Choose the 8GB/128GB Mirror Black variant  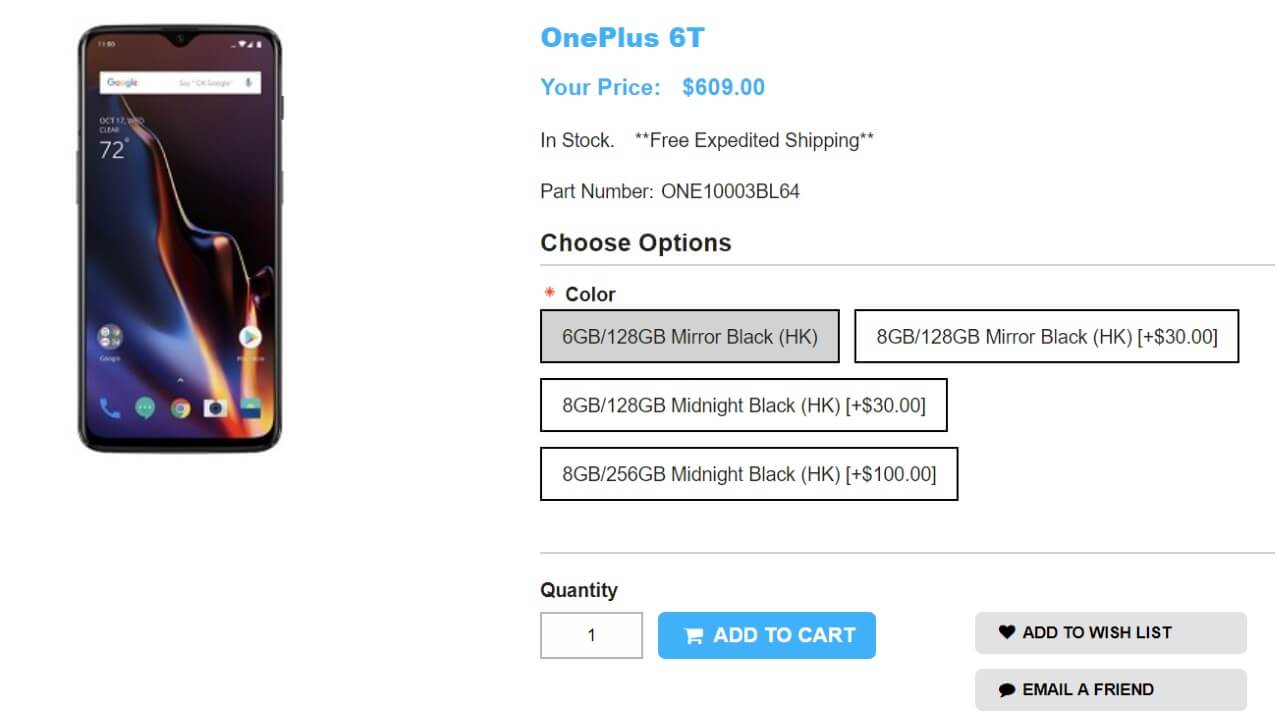click(x=1046, y=336)
